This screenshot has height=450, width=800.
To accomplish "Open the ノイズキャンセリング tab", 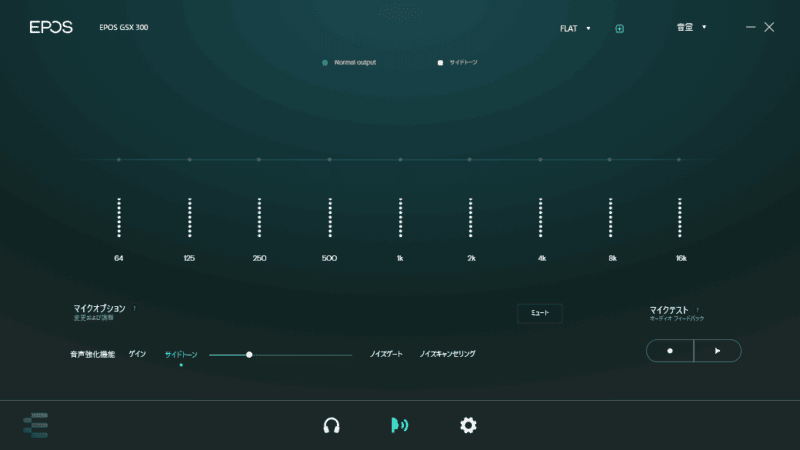I will (x=447, y=354).
